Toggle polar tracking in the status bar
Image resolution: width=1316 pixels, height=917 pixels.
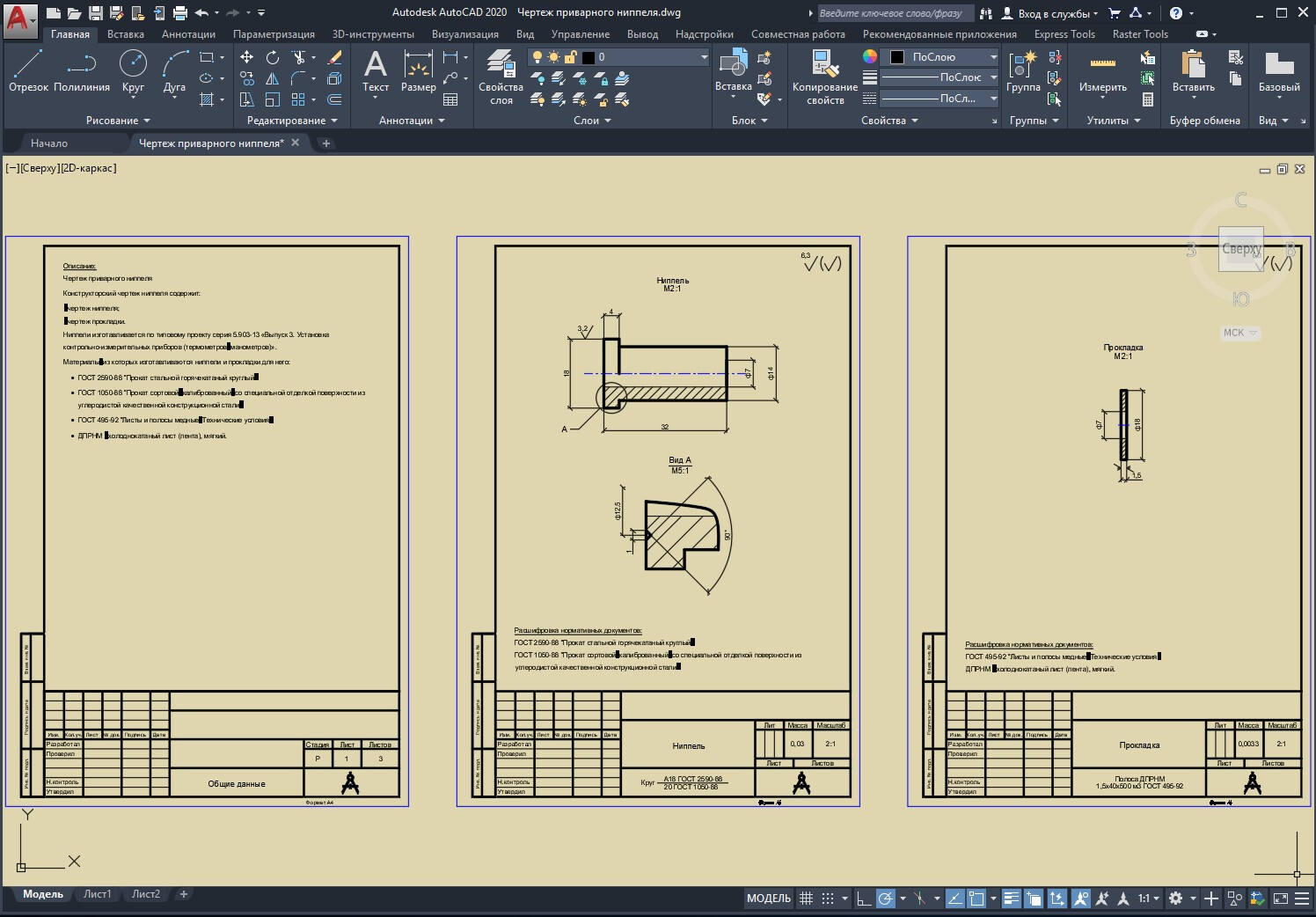(x=886, y=899)
